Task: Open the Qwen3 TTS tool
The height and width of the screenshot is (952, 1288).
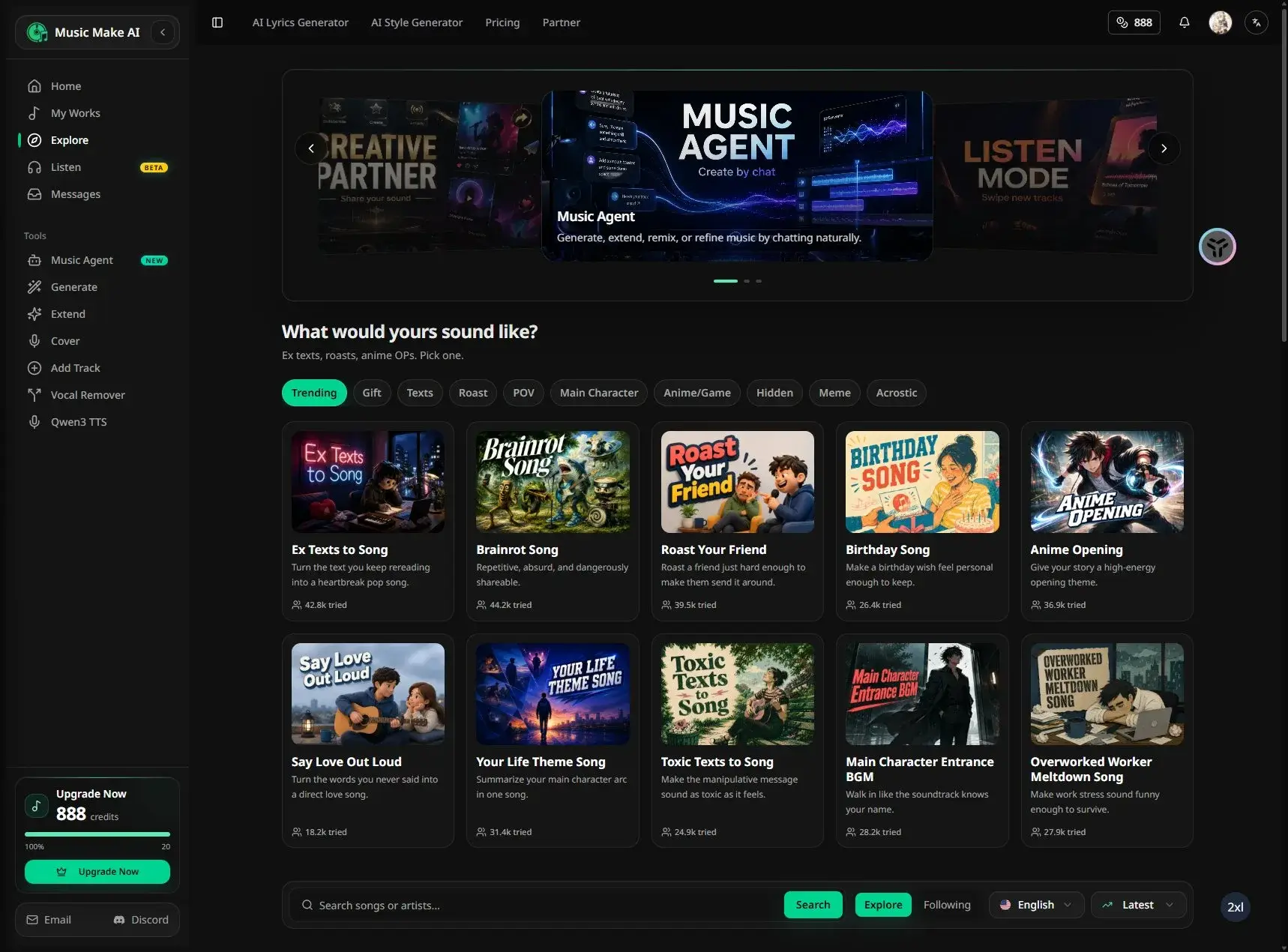Action: (97, 422)
